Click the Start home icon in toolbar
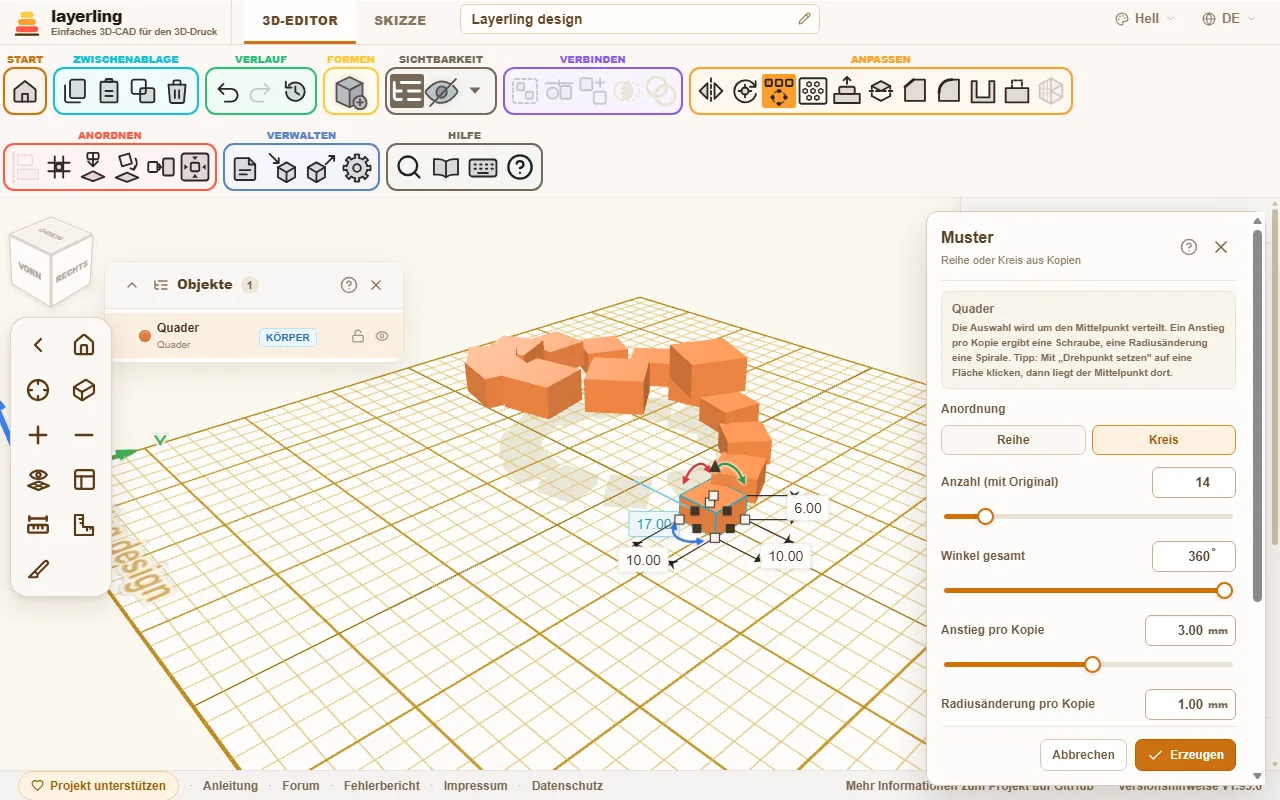 [x=25, y=91]
